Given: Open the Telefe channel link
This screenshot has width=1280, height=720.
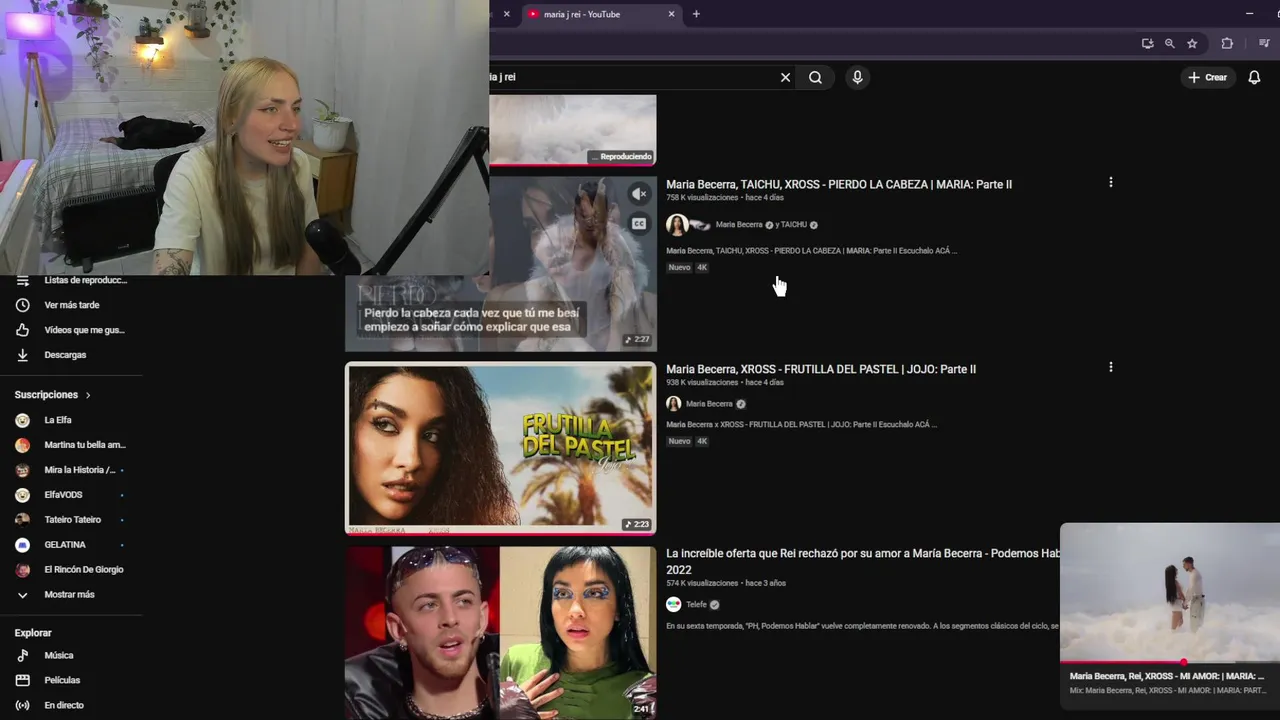Looking at the screenshot, I should (x=696, y=605).
